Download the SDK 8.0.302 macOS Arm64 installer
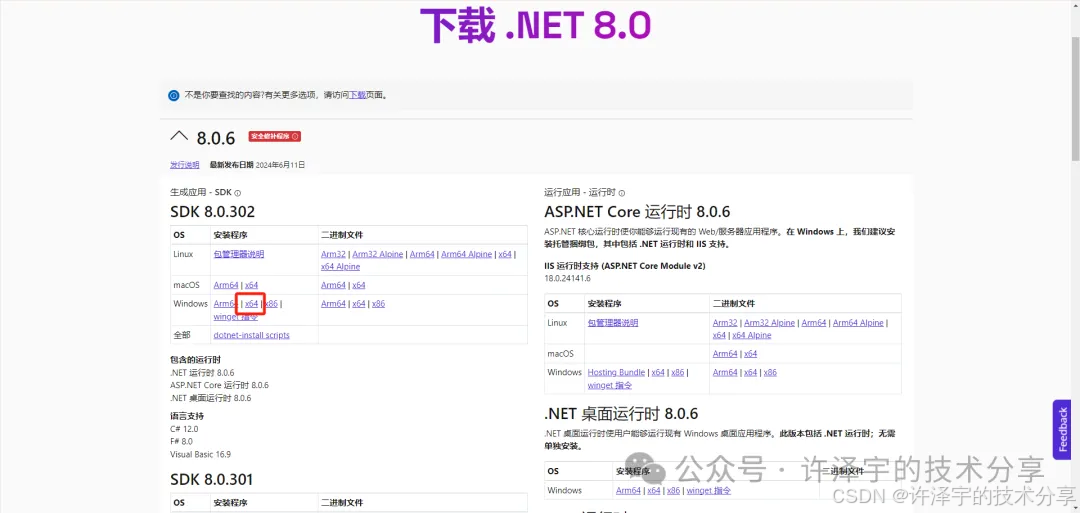The width and height of the screenshot is (1080, 513). click(x=226, y=285)
